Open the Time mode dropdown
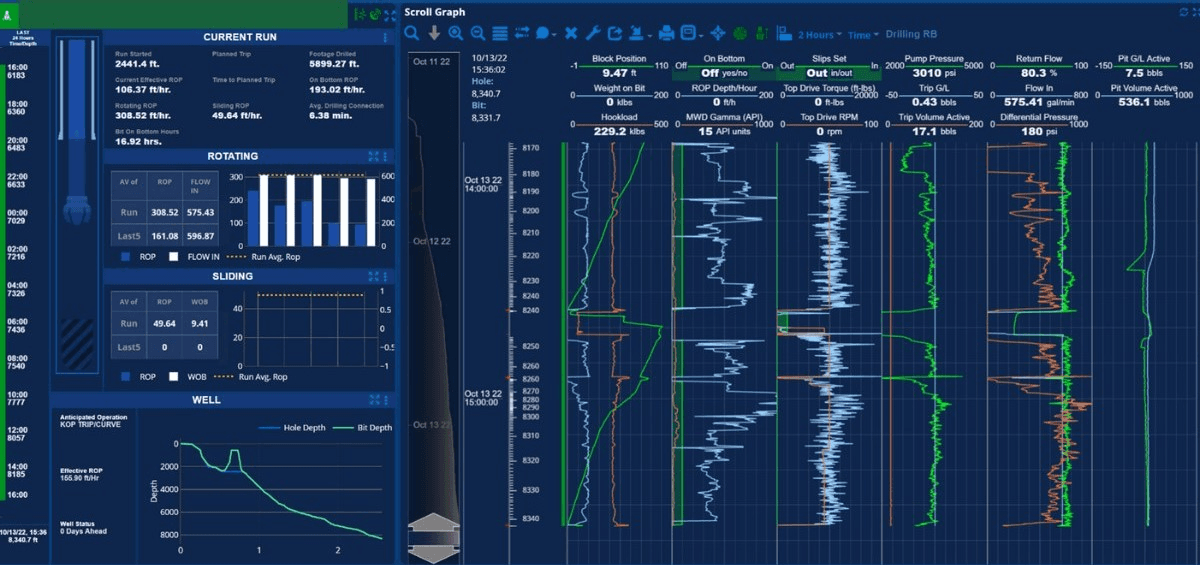The height and width of the screenshot is (565, 1200). [x=863, y=35]
